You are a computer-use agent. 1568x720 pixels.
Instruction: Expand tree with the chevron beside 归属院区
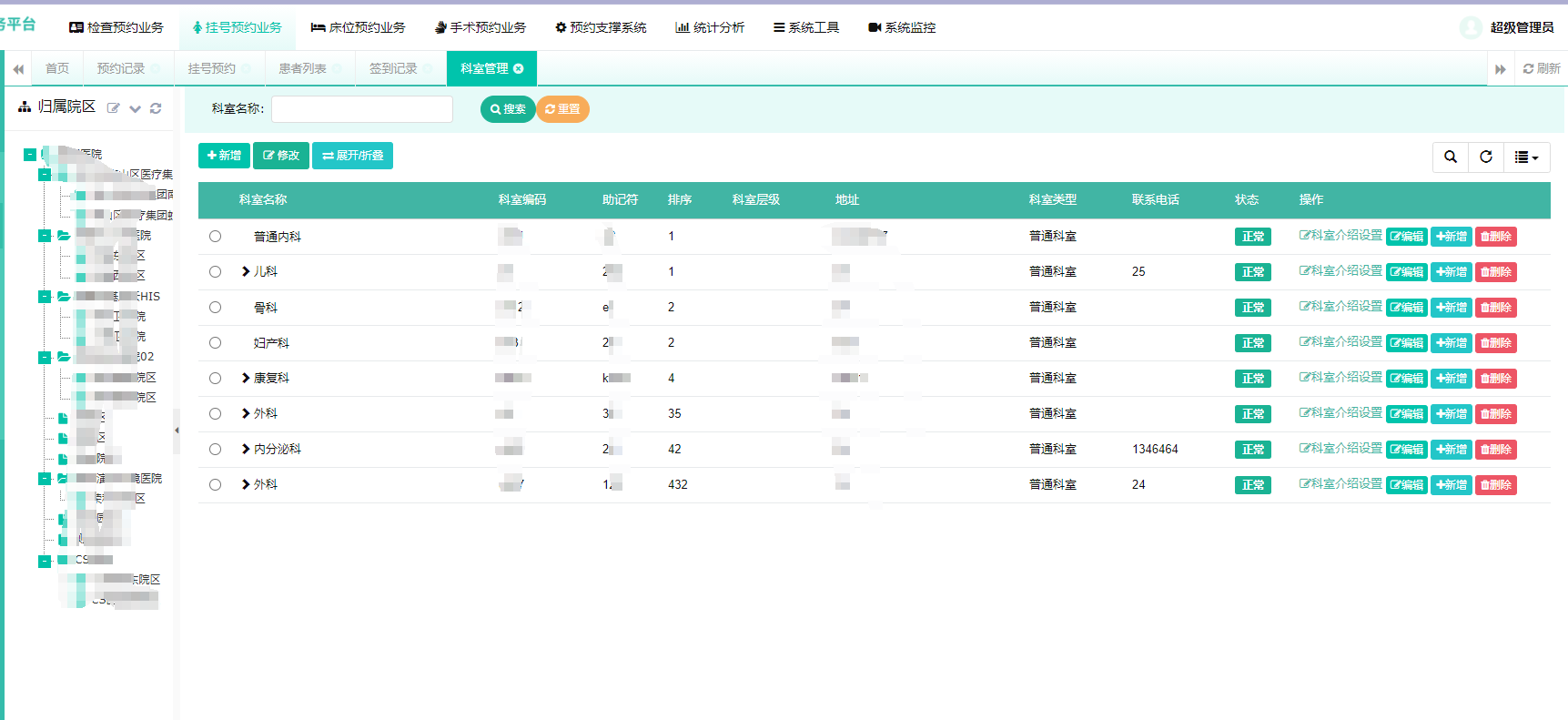point(135,108)
